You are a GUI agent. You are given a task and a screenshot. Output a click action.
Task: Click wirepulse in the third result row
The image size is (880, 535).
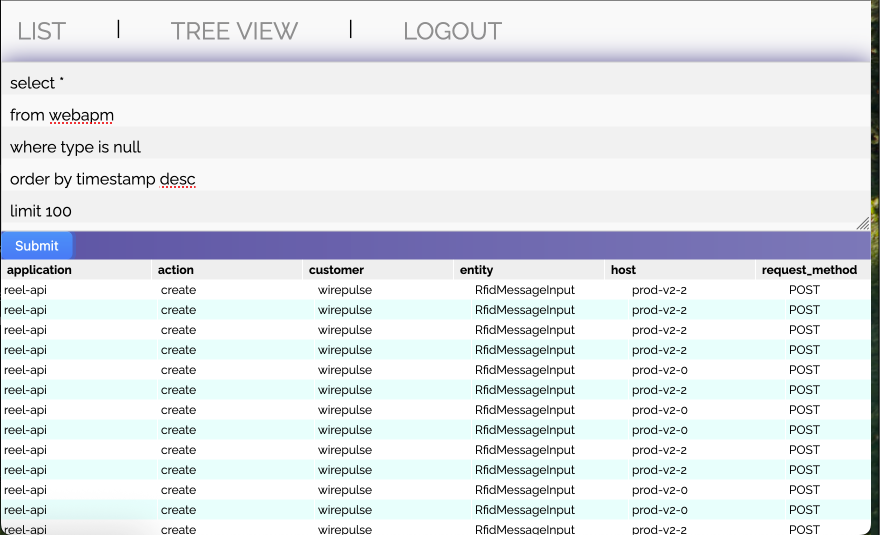345,330
